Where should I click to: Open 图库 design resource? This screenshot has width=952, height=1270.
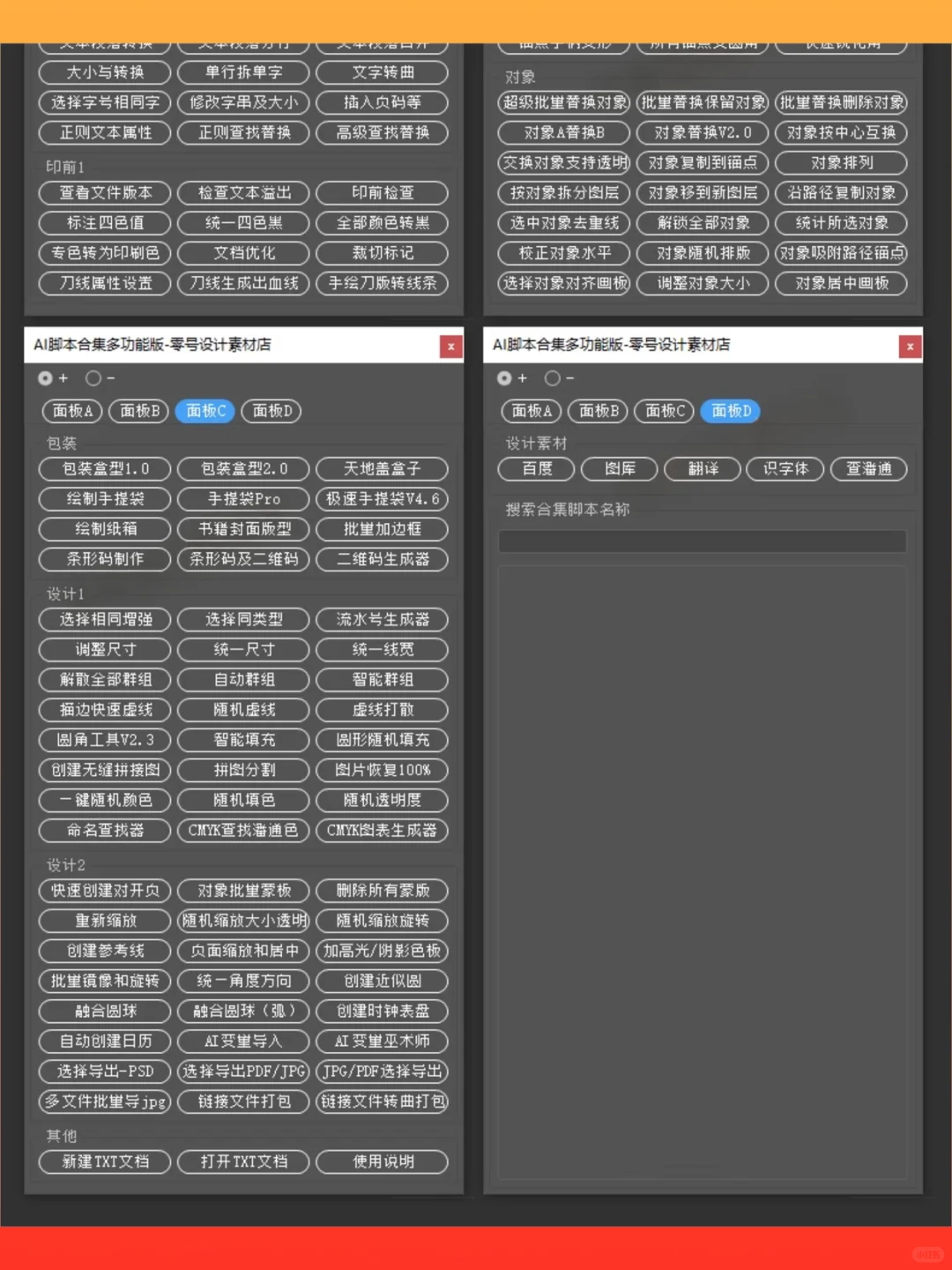(x=620, y=469)
